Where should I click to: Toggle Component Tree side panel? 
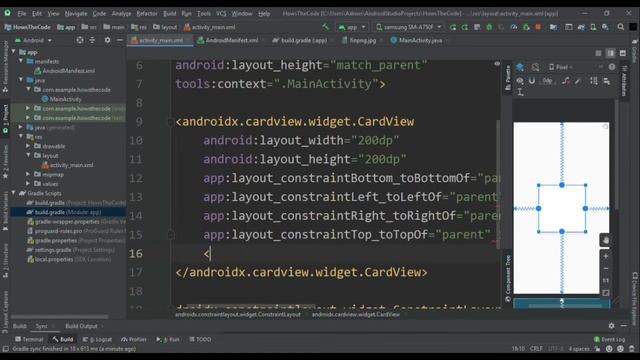click(x=508, y=278)
